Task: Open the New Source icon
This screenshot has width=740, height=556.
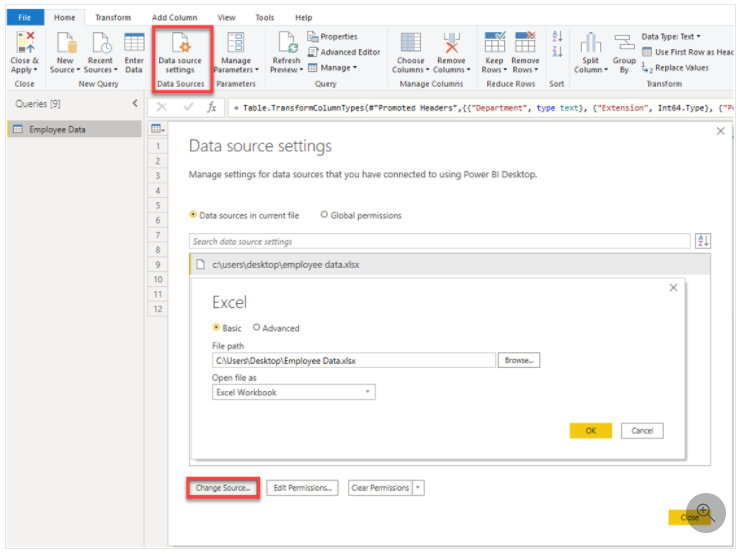Action: [66, 42]
